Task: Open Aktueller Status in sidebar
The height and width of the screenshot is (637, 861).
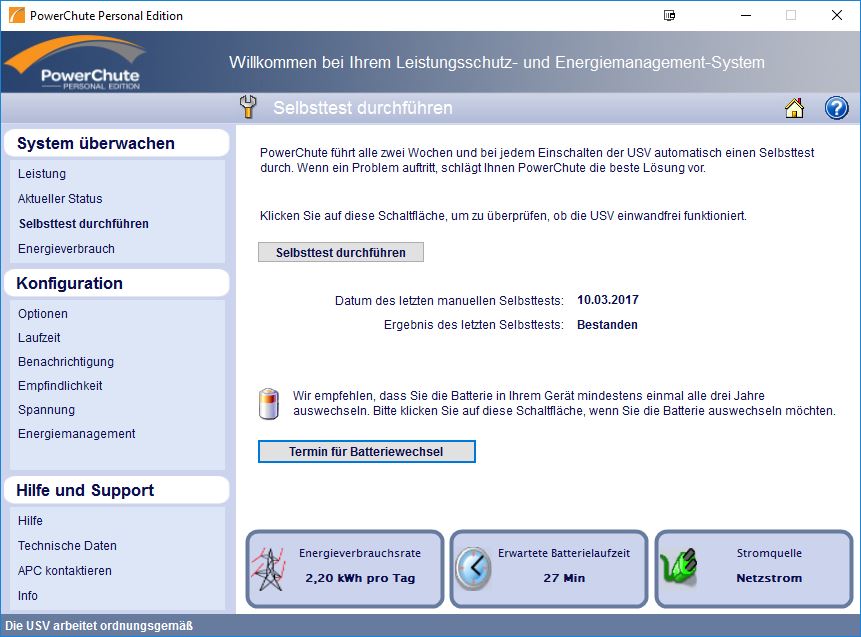Action: tap(60, 199)
